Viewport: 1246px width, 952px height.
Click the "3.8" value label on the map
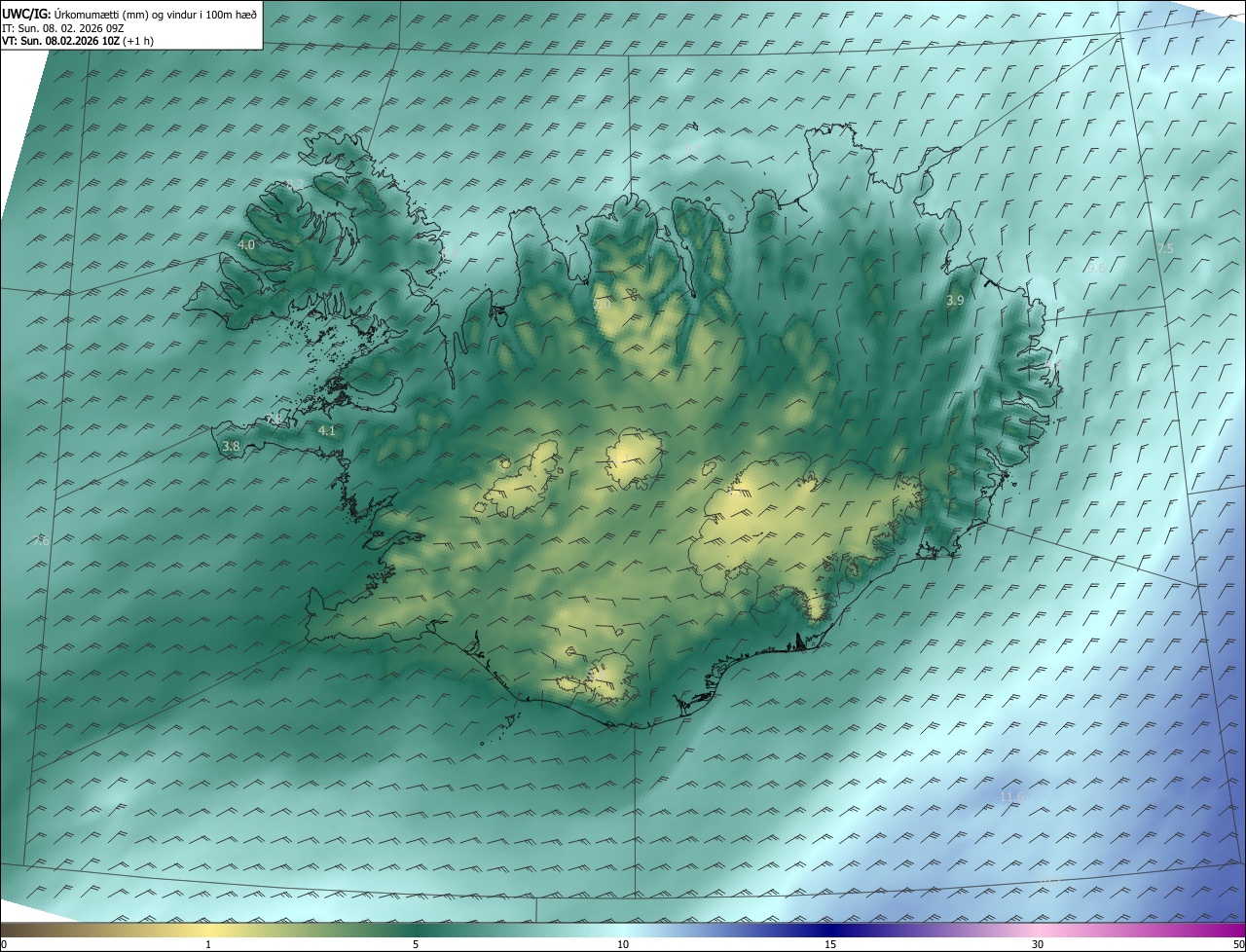point(231,447)
